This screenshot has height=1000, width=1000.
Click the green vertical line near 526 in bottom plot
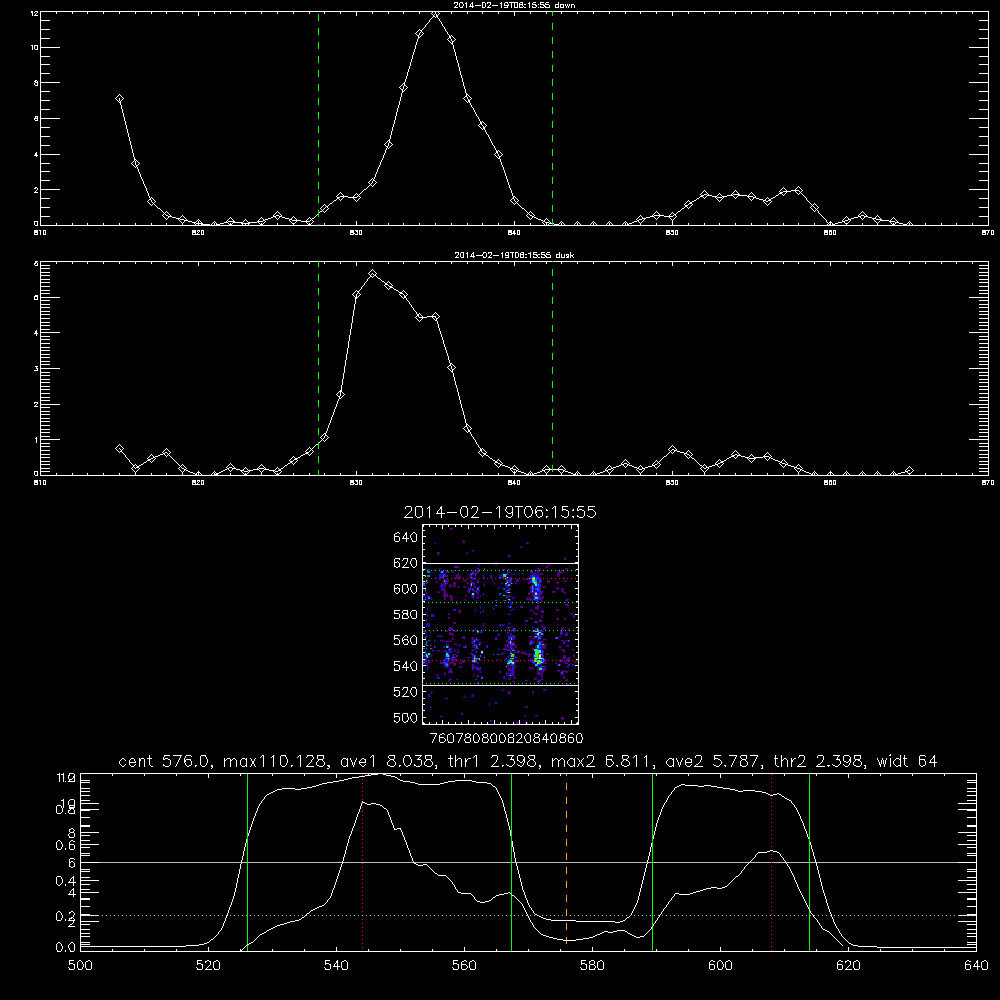coord(247,862)
